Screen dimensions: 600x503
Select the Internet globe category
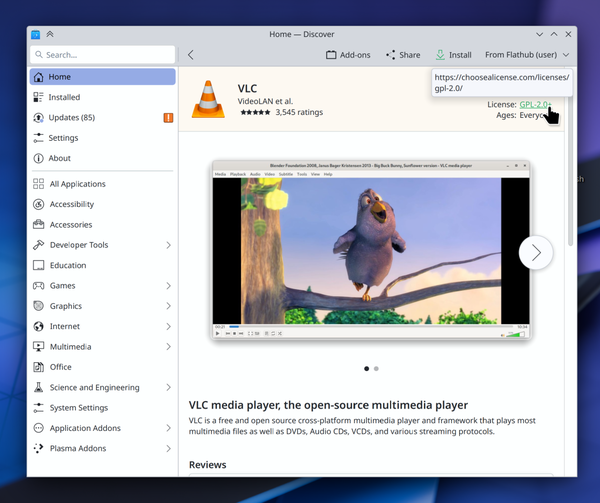[39, 327]
